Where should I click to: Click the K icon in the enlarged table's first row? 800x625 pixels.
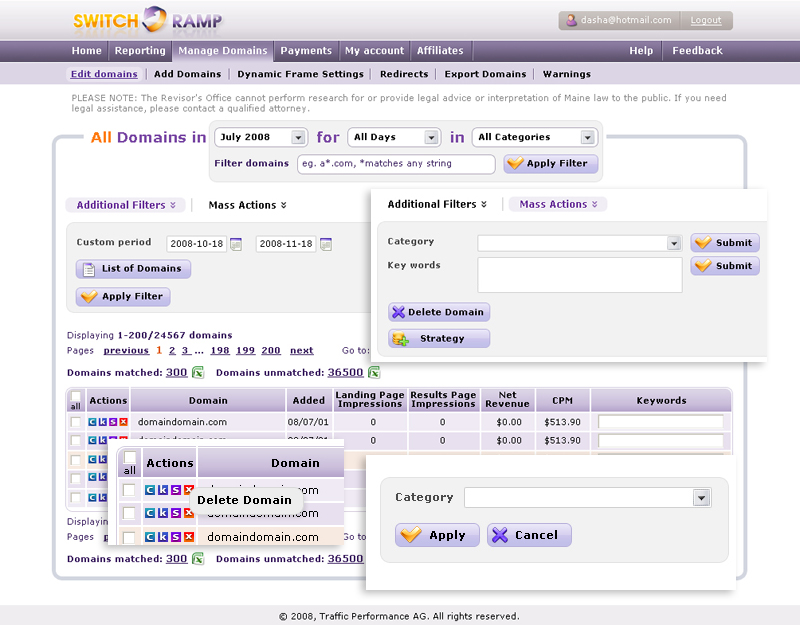[x=163, y=490]
